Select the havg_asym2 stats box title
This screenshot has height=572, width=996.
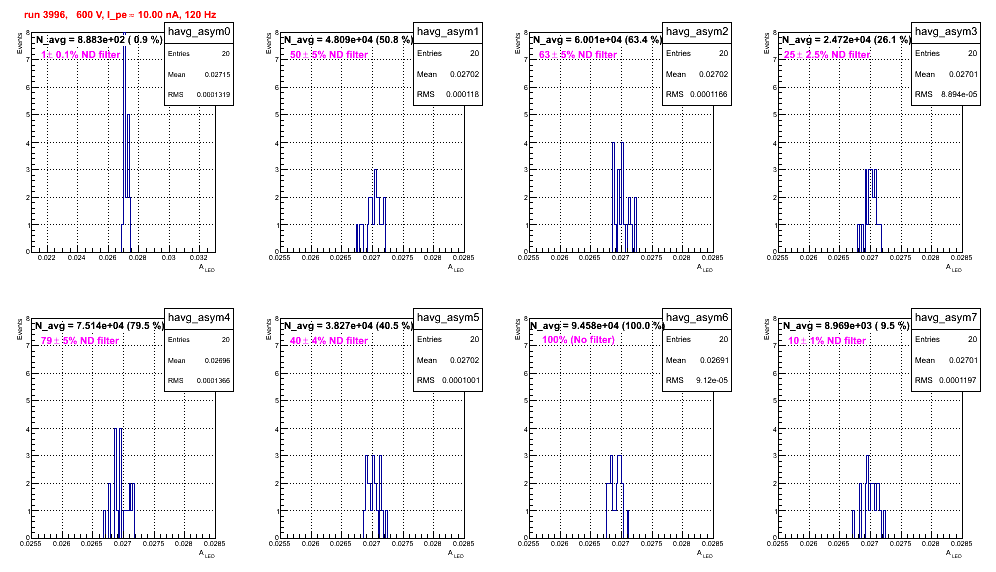click(697, 31)
